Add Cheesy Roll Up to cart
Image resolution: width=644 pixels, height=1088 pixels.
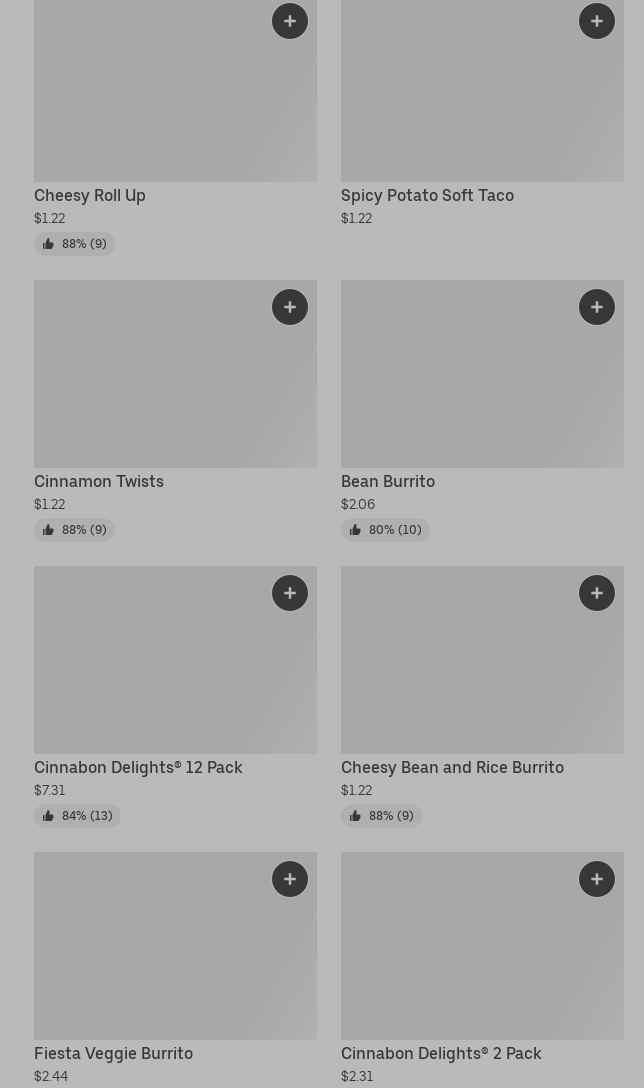[290, 21]
